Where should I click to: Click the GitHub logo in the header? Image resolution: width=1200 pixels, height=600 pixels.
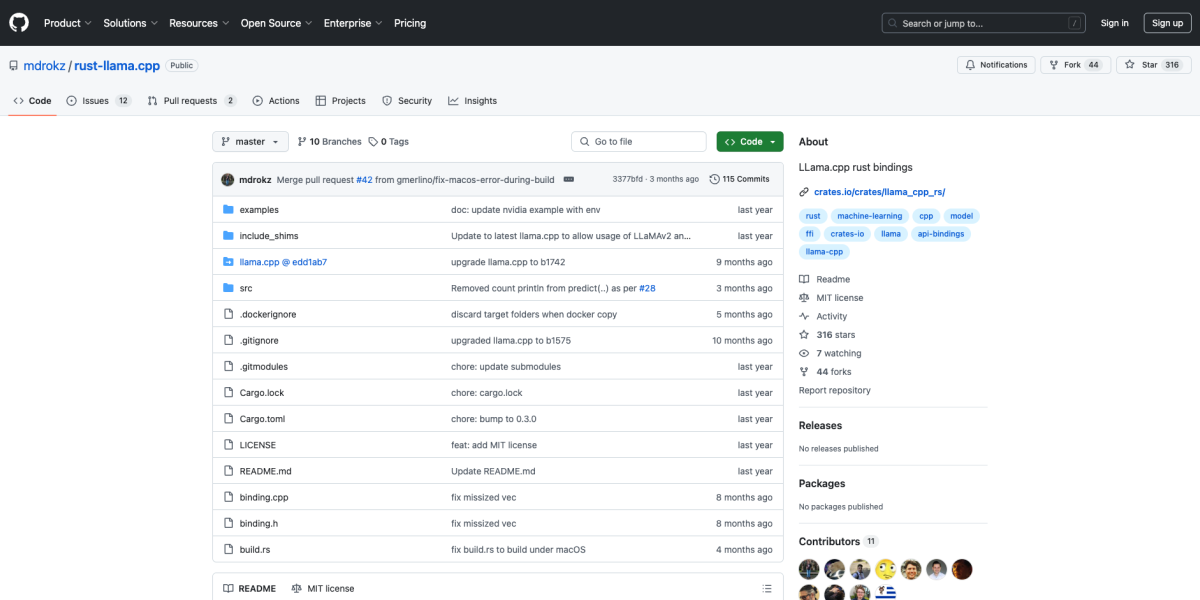point(18,22)
